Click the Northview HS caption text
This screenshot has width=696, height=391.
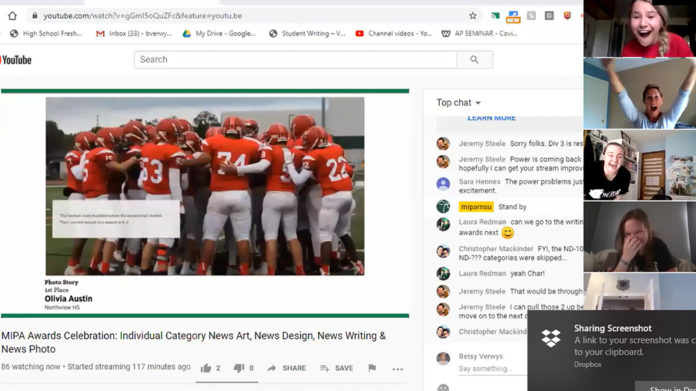[62, 307]
